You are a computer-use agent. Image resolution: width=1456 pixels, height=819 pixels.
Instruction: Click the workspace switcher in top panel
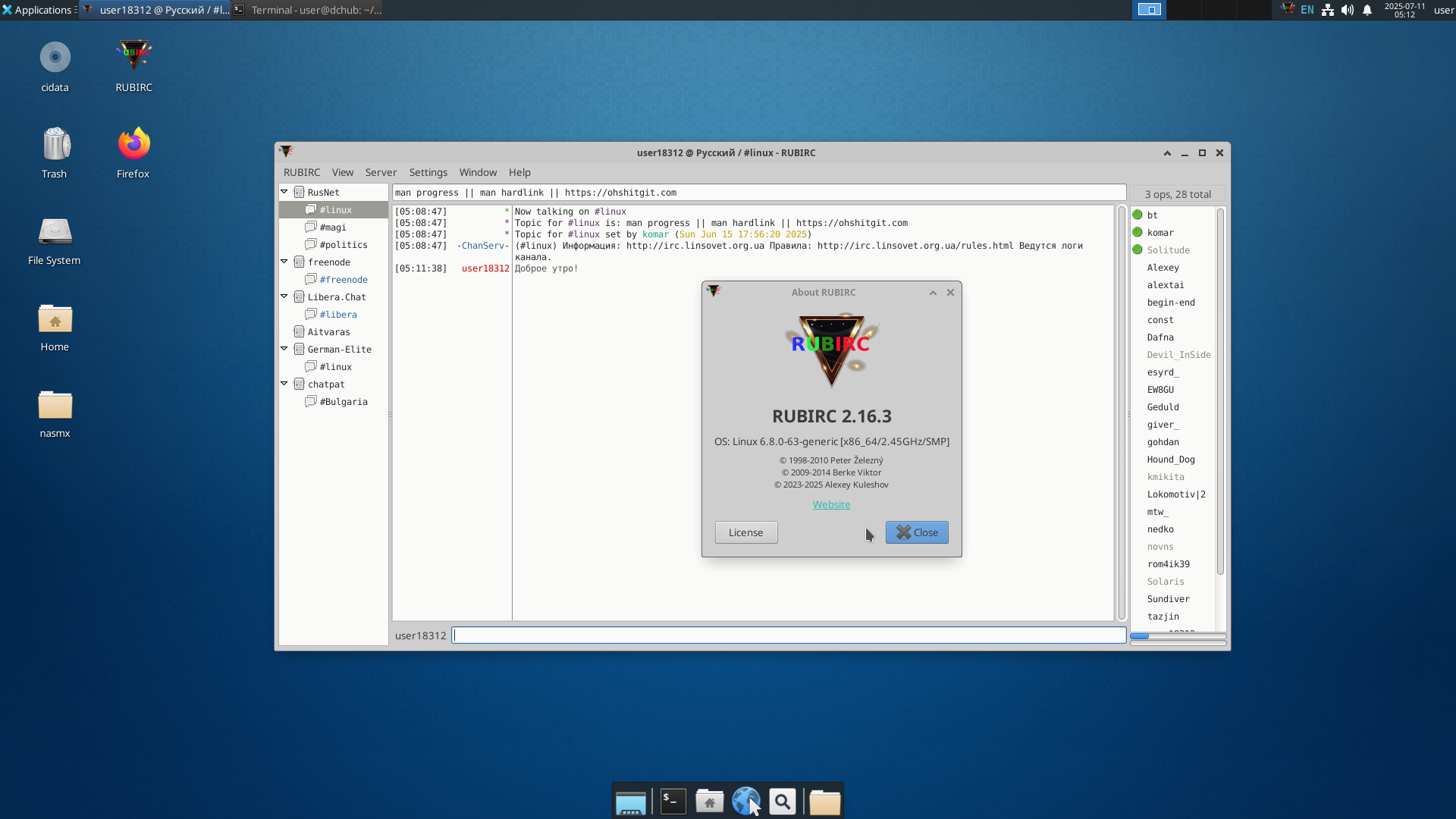1149,10
